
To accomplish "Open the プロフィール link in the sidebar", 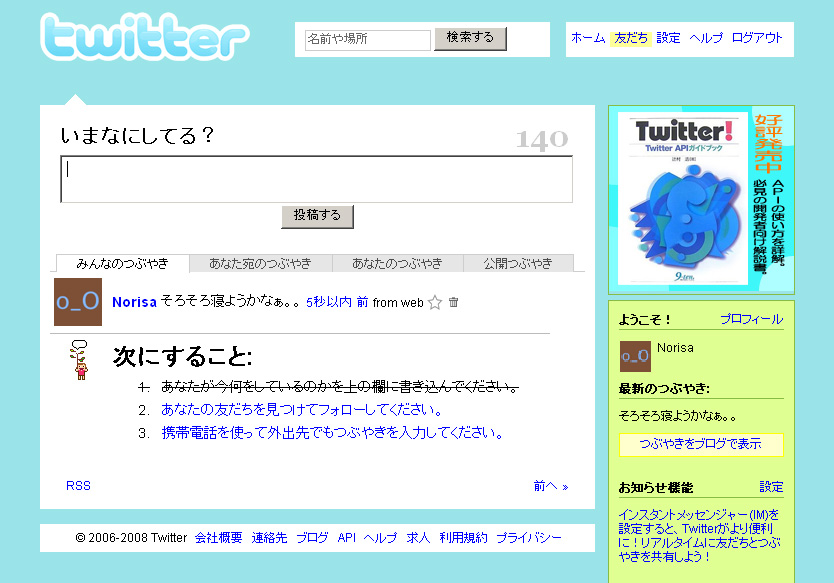I will tap(752, 319).
